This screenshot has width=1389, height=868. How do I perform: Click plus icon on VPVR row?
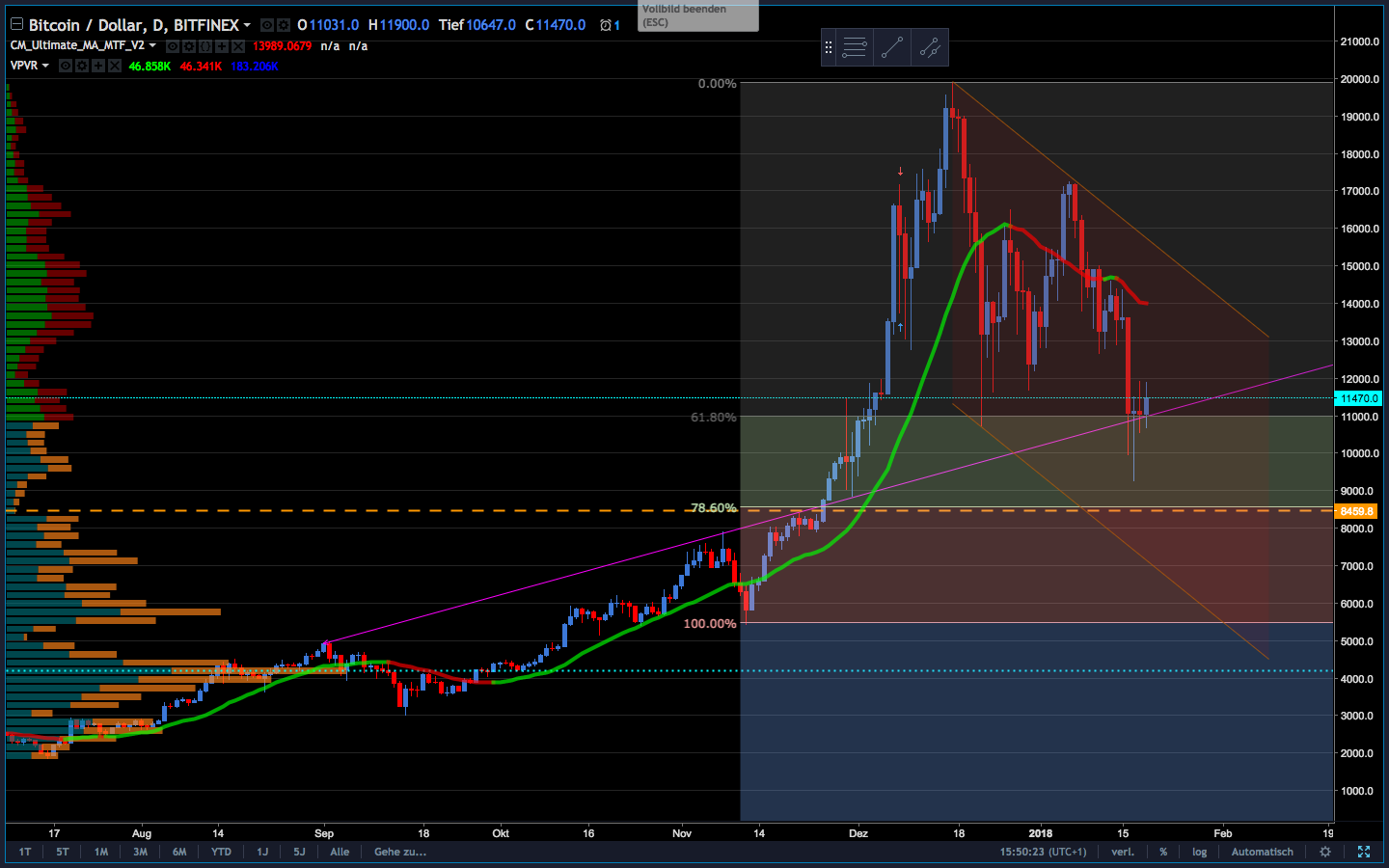98,66
